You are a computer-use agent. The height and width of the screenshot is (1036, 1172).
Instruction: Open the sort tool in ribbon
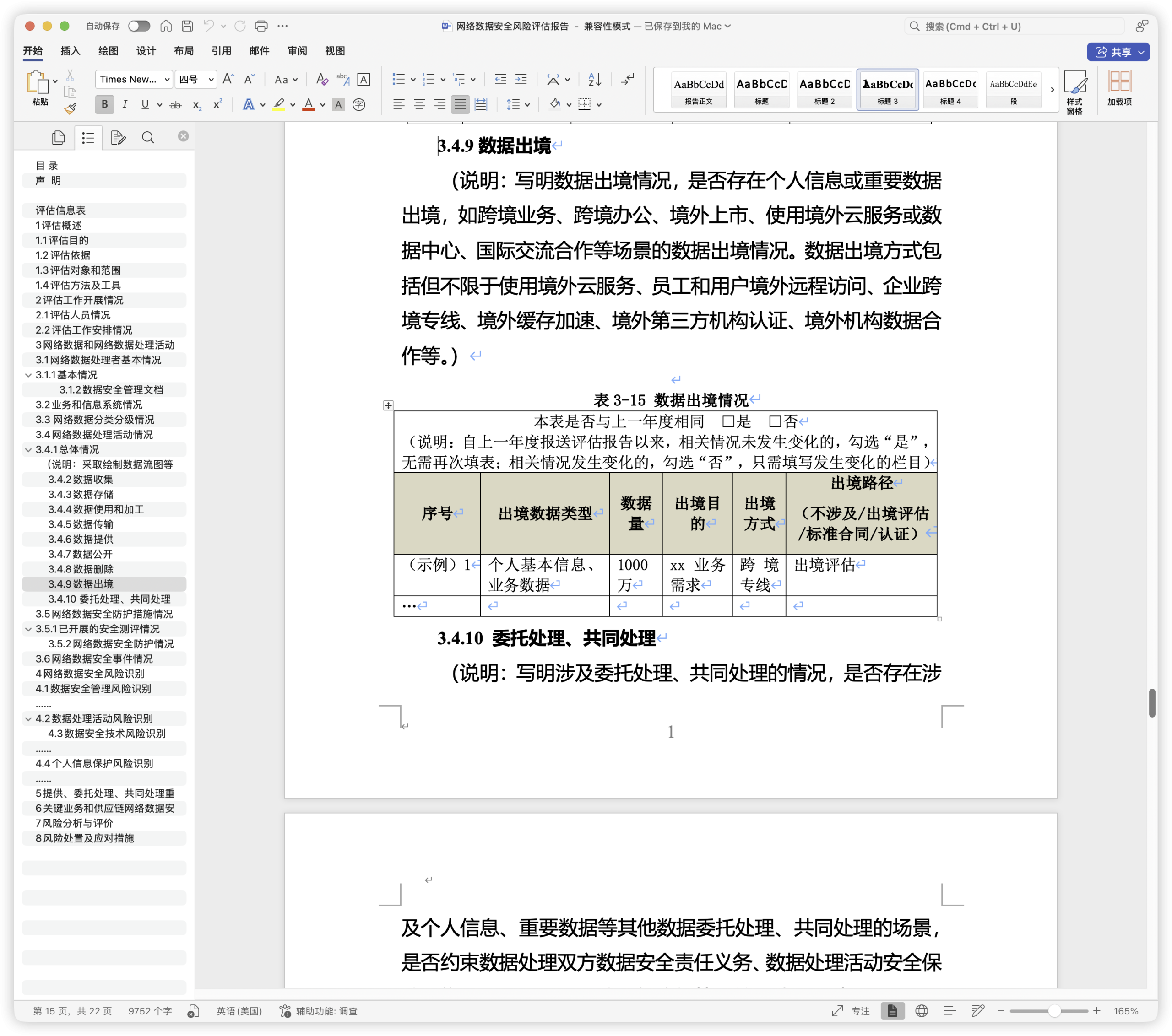click(595, 80)
